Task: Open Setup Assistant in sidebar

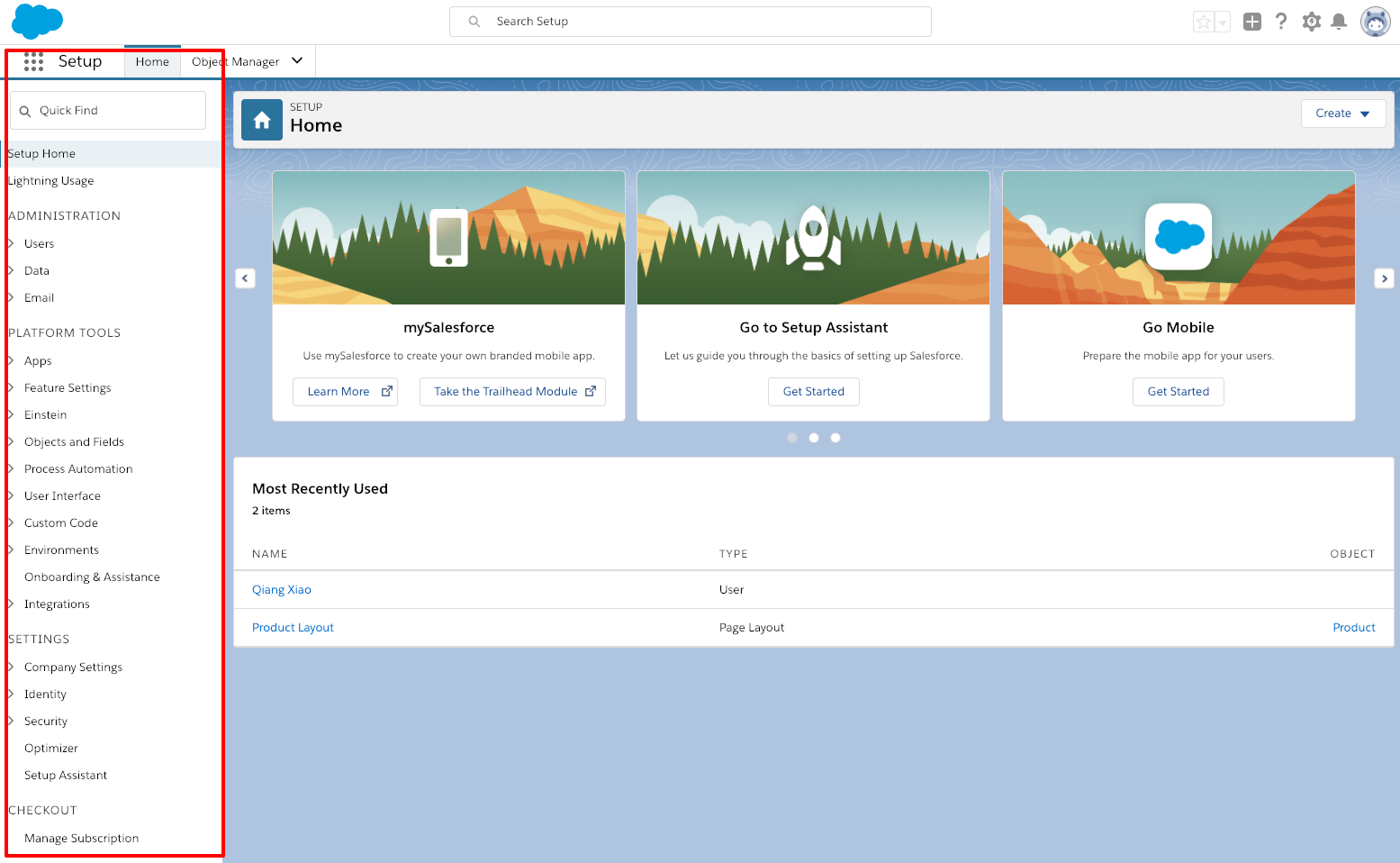Action: tap(66, 776)
